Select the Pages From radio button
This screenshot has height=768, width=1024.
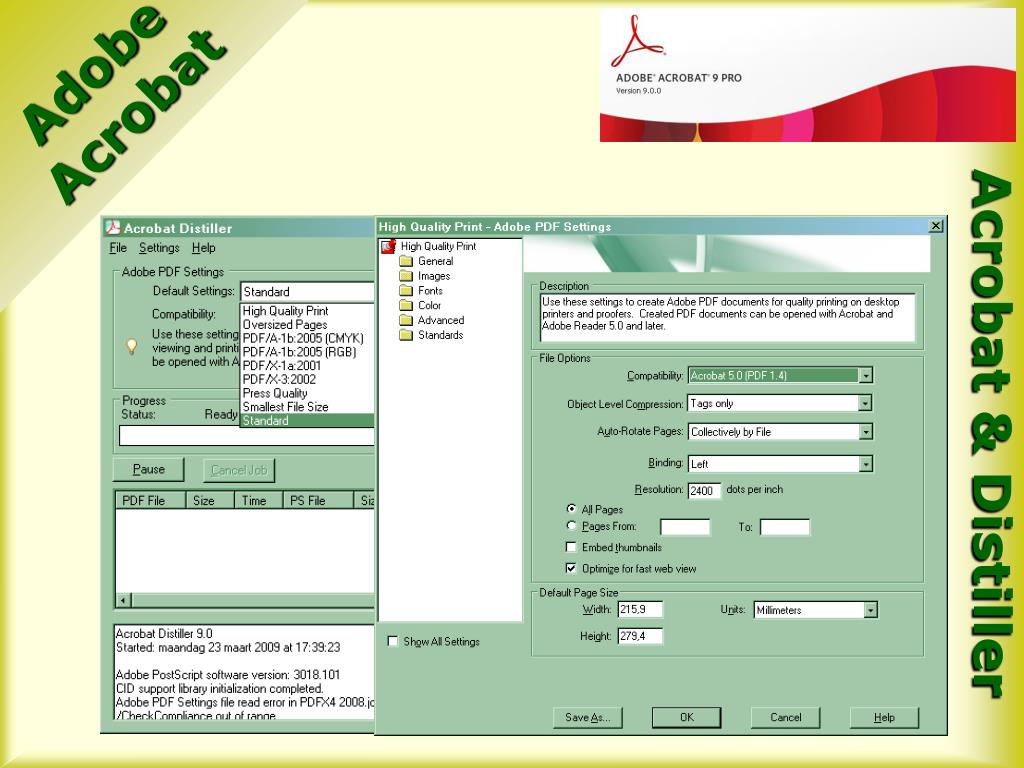click(x=571, y=526)
